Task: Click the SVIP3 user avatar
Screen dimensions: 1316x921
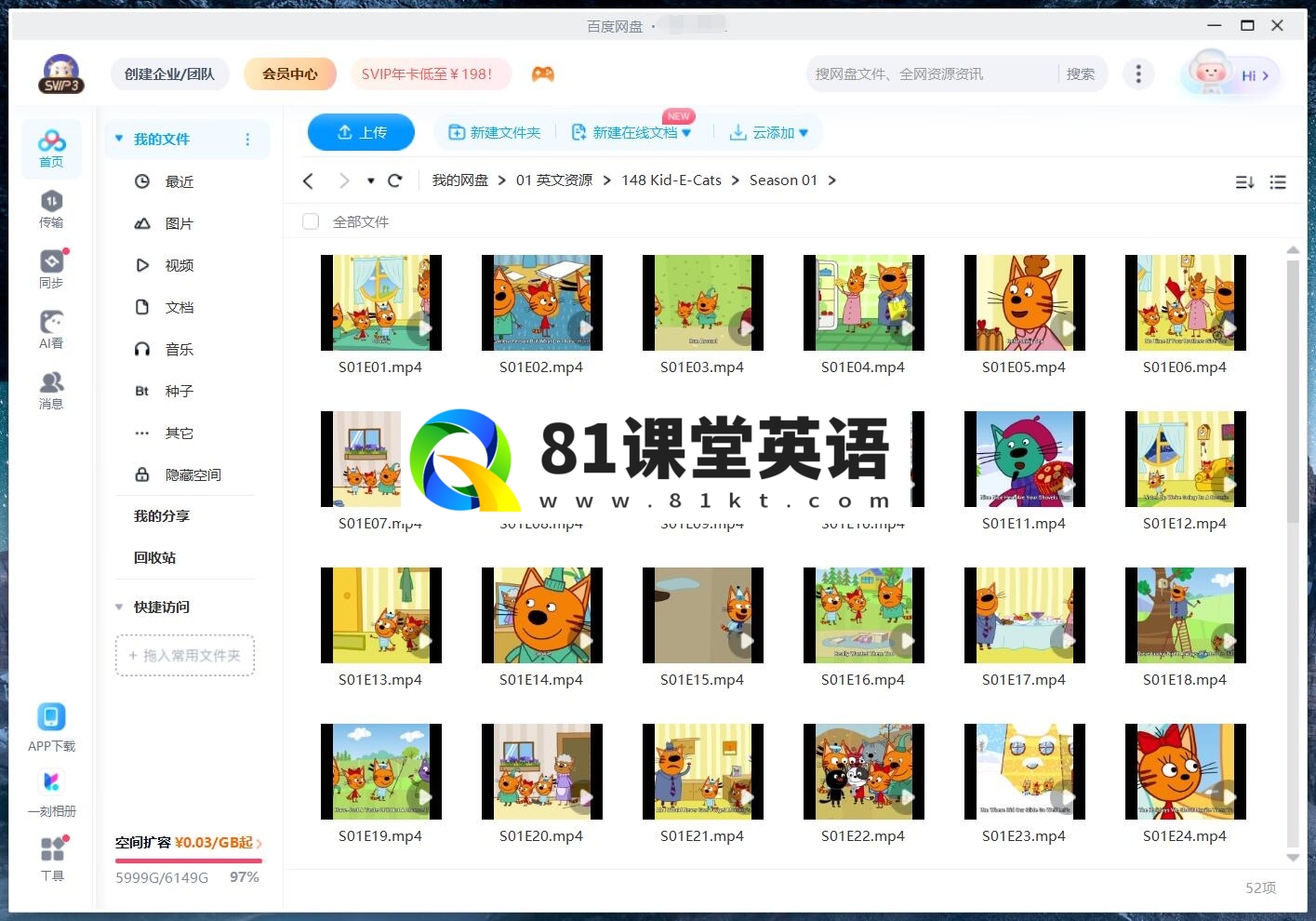Action: [x=61, y=73]
